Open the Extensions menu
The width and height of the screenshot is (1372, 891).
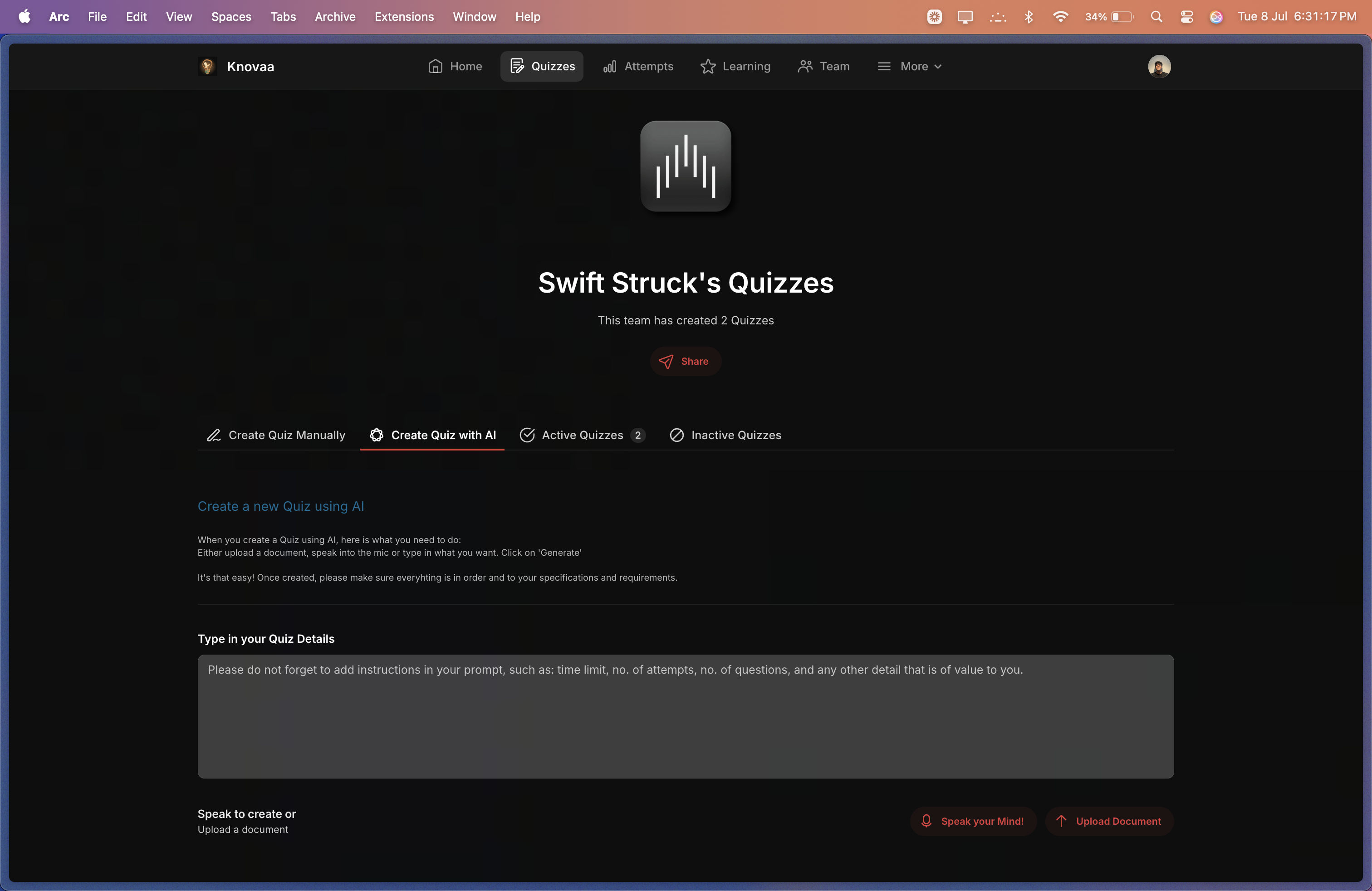(x=404, y=17)
